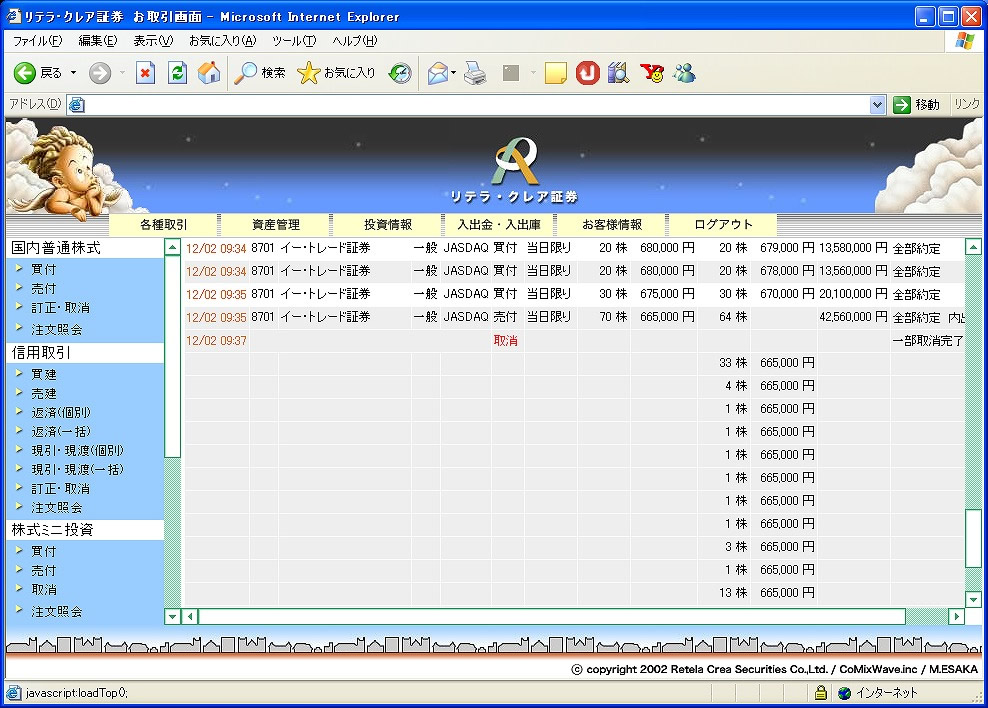Click the address bar input field
Viewport: 988px width, 708px height.
click(477, 105)
